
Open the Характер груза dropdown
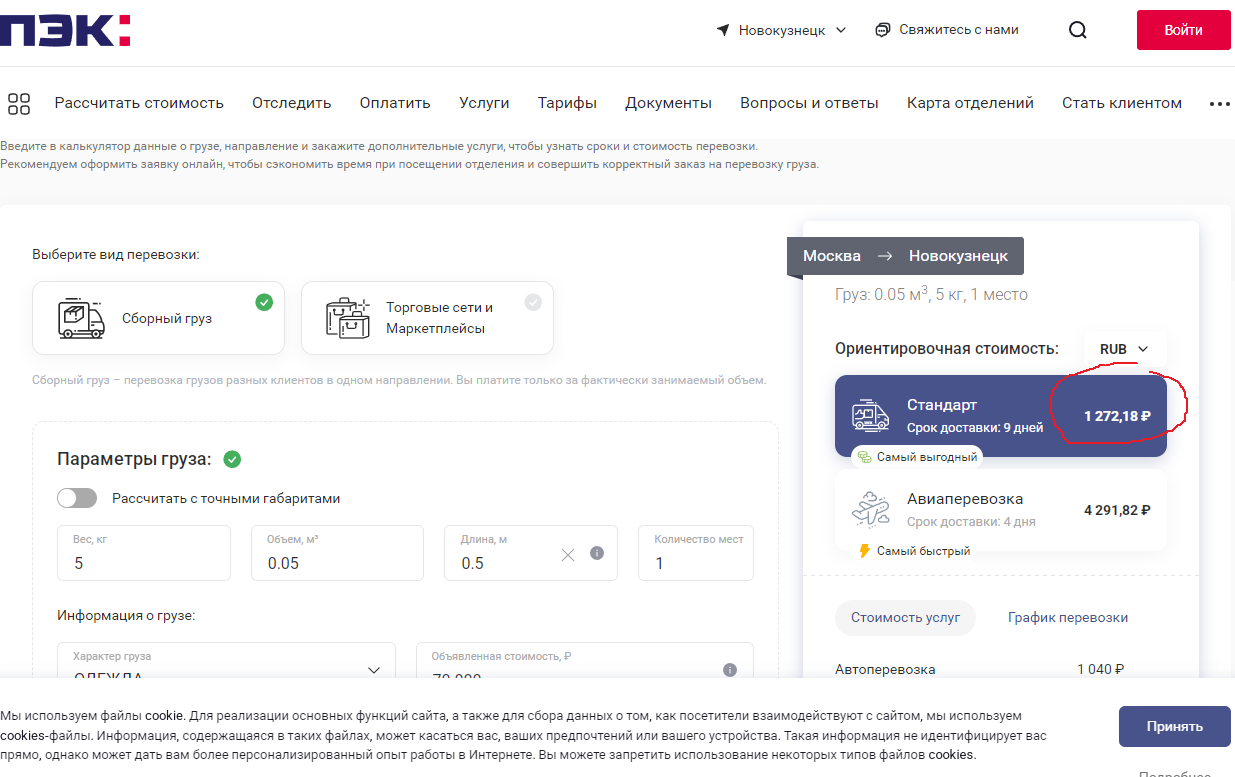(x=227, y=667)
